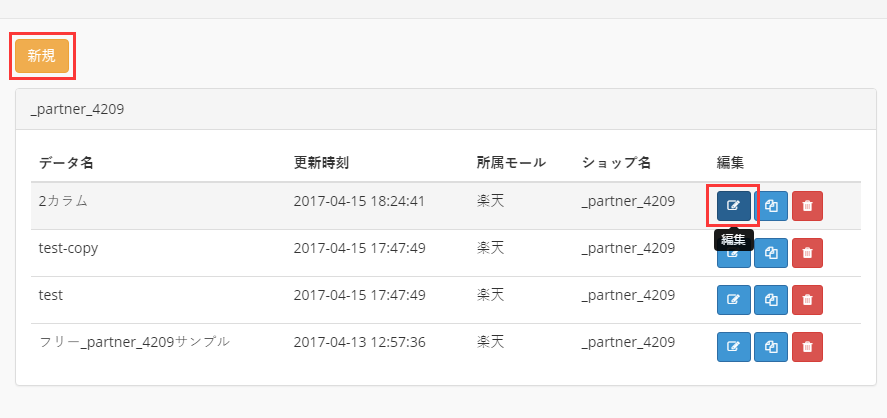This screenshot has height=418, width=887.
Task: Click the 更新時刻 column header
Action: [321, 163]
